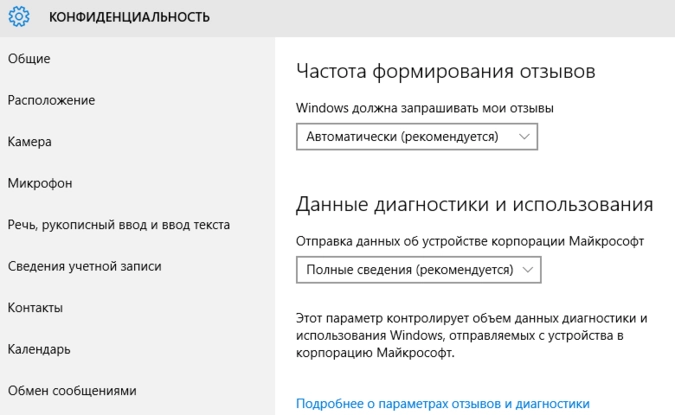Switch to the Контакты section
The height and width of the screenshot is (415, 675).
[x=35, y=307]
